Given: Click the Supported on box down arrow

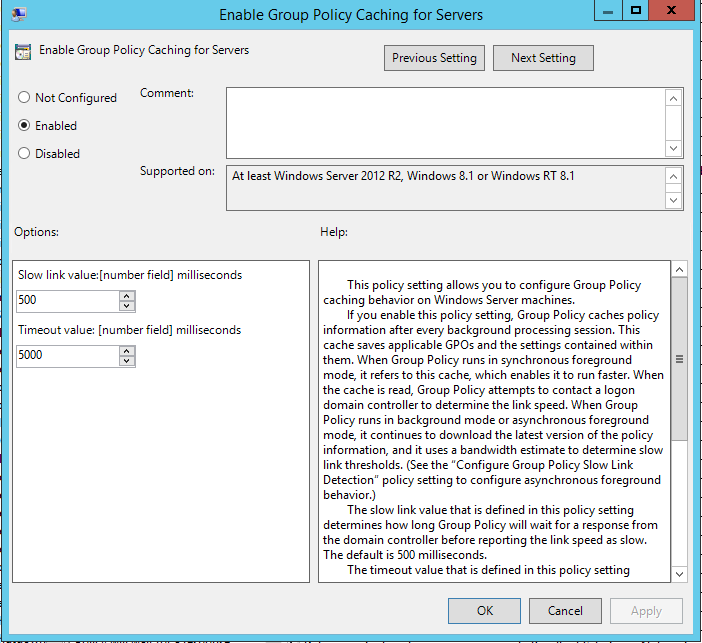Looking at the screenshot, I should [x=673, y=200].
